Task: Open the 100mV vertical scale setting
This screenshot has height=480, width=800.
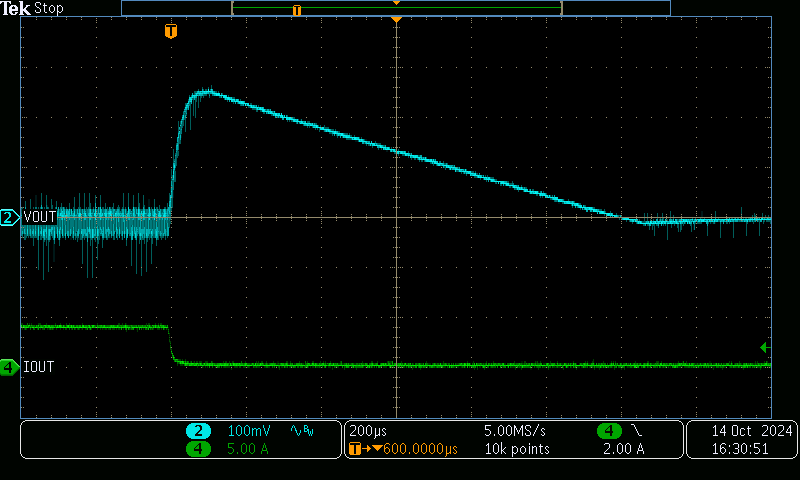Action: coord(249,431)
